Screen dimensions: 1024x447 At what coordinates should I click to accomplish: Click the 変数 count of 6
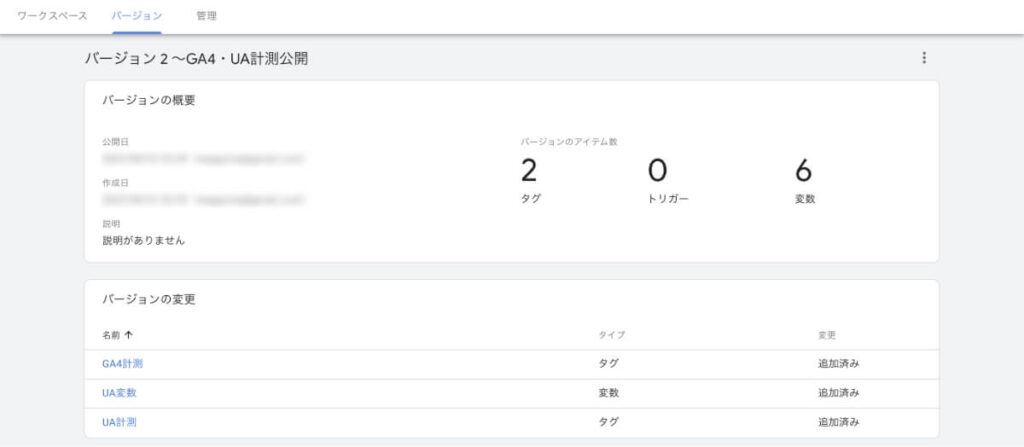(803, 172)
